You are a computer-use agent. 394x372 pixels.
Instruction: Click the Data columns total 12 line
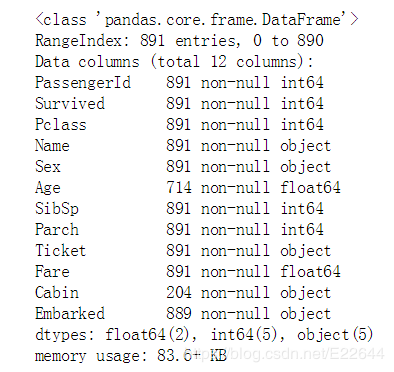[174, 62]
